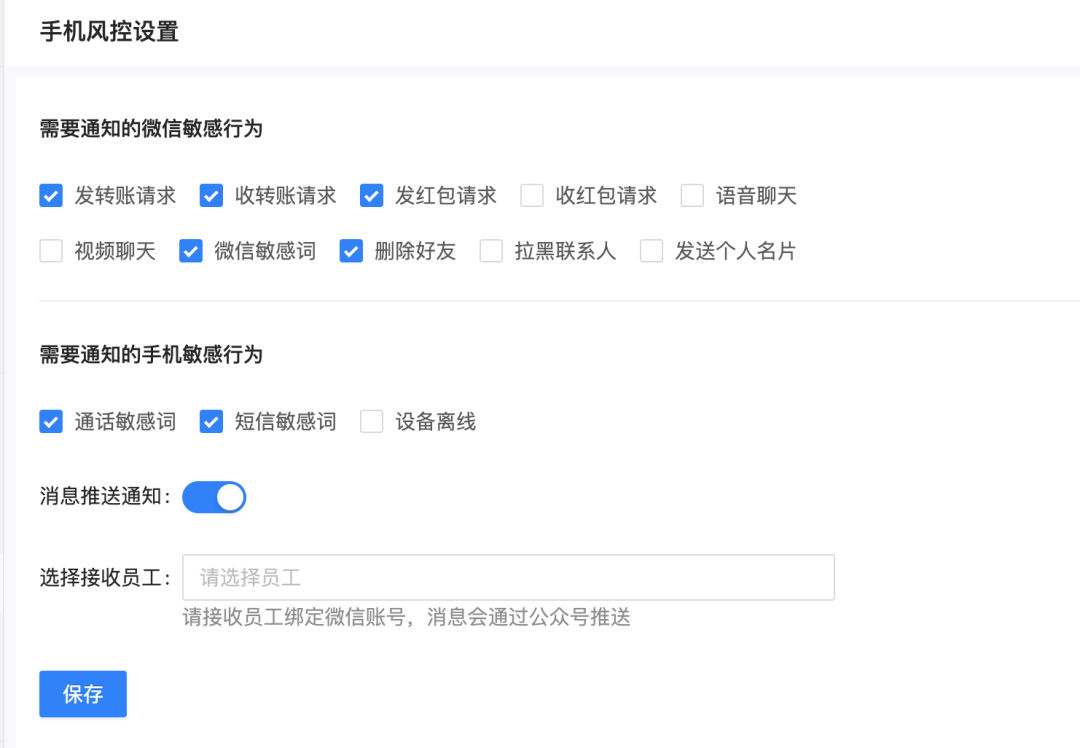
Task: Uncheck the 发红包请求 checkbox
Action: tap(372, 195)
